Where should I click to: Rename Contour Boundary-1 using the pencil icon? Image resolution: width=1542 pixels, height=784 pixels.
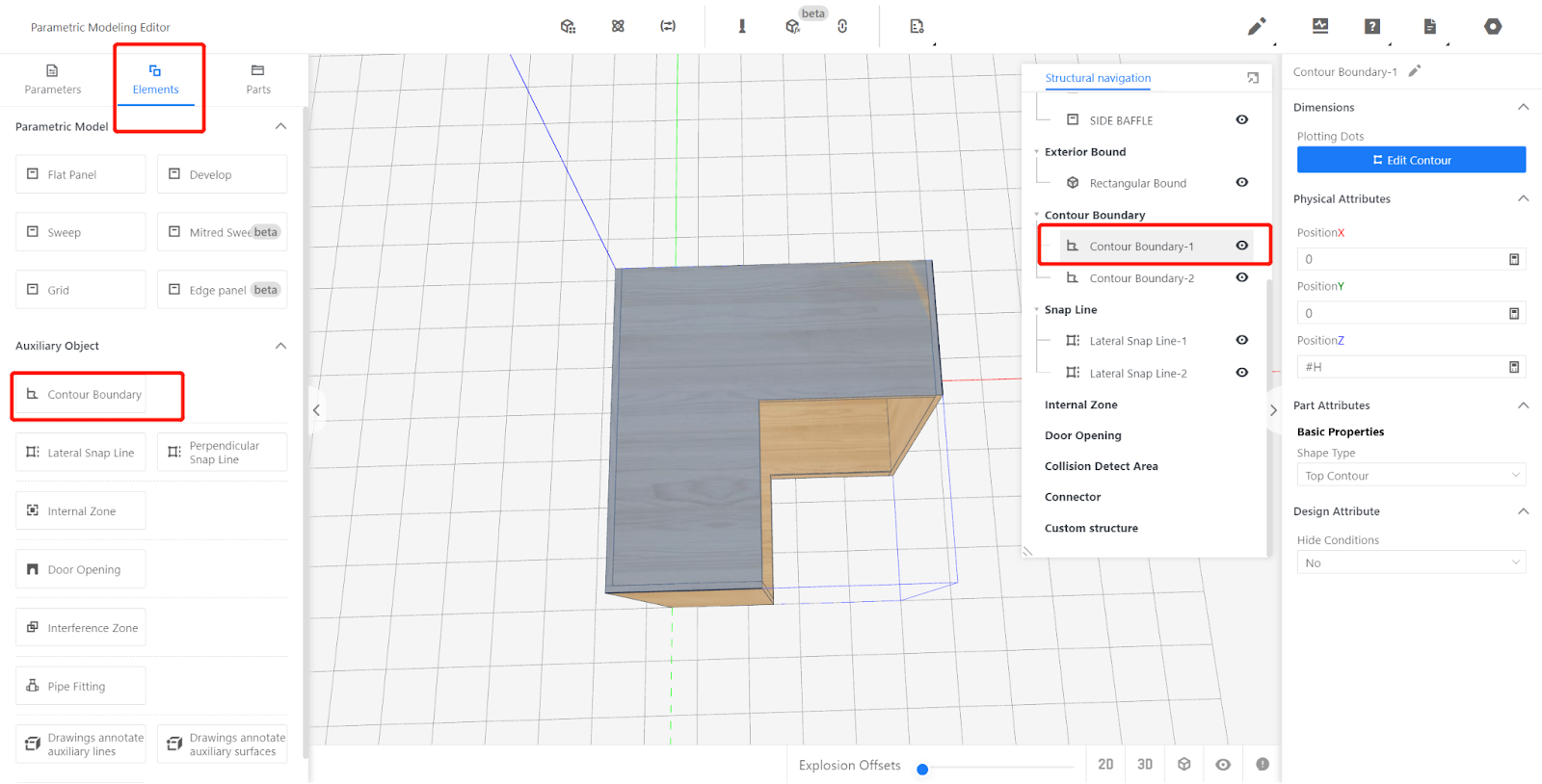(1415, 71)
